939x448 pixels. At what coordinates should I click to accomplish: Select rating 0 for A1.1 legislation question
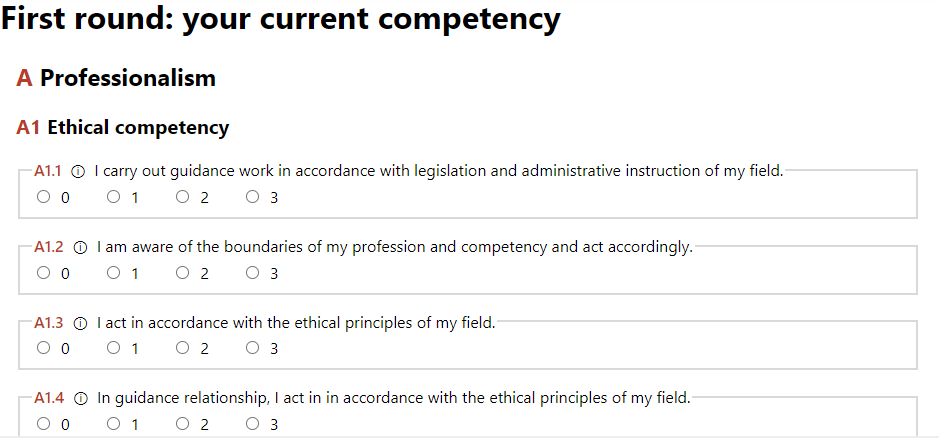(43, 196)
